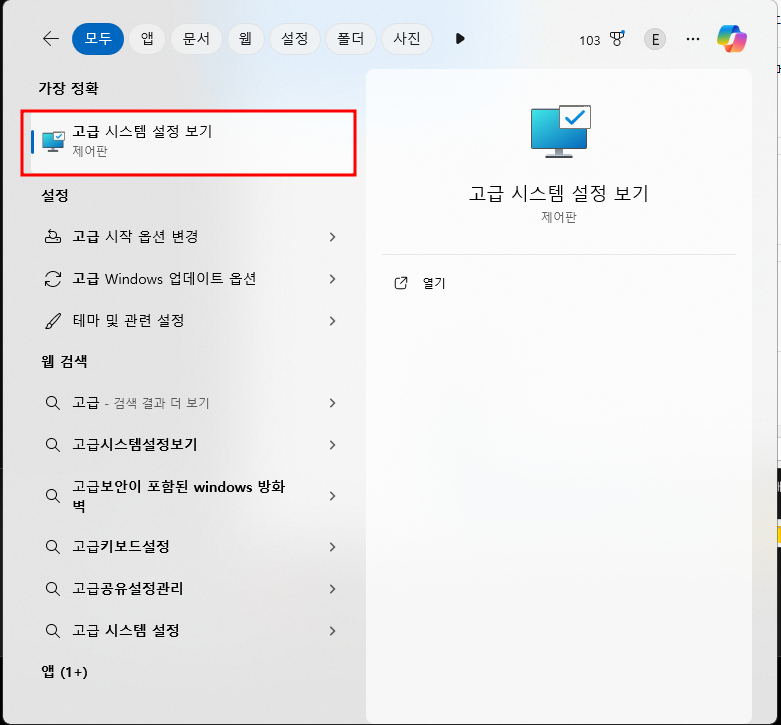The image size is (781, 725).
Task: Click the search icon beside 고급공유설정관리
Action: click(53, 589)
